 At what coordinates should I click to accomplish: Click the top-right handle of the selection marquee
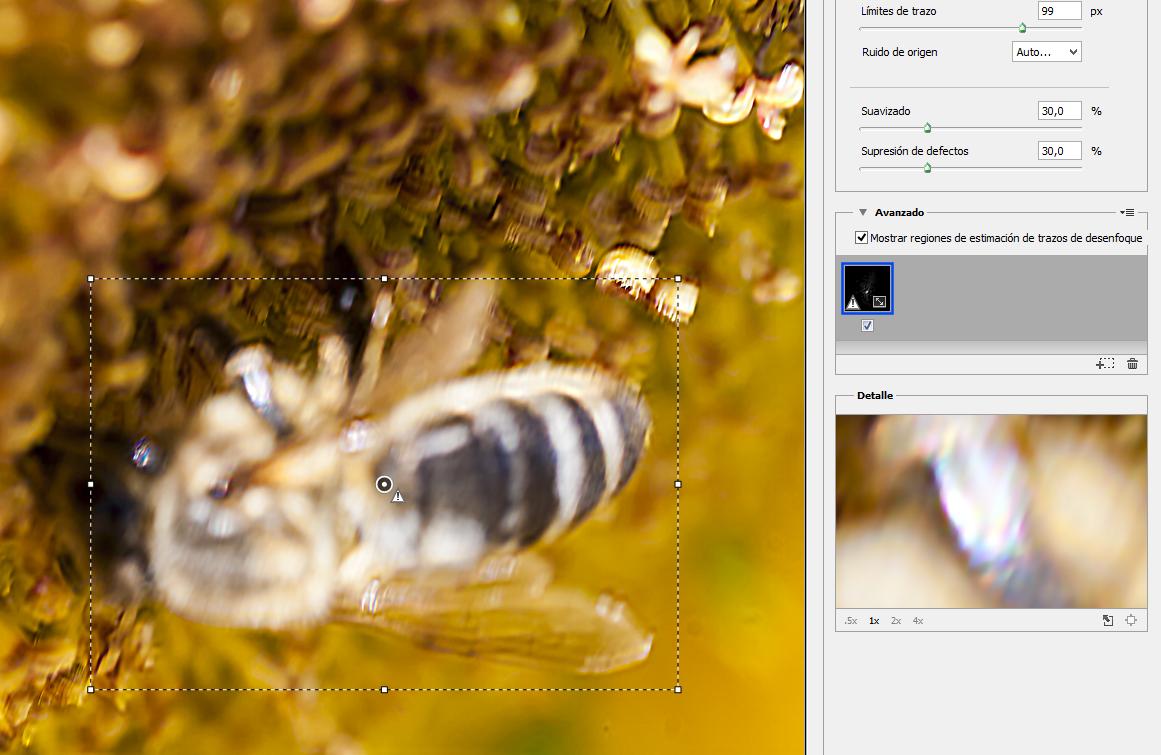click(678, 279)
